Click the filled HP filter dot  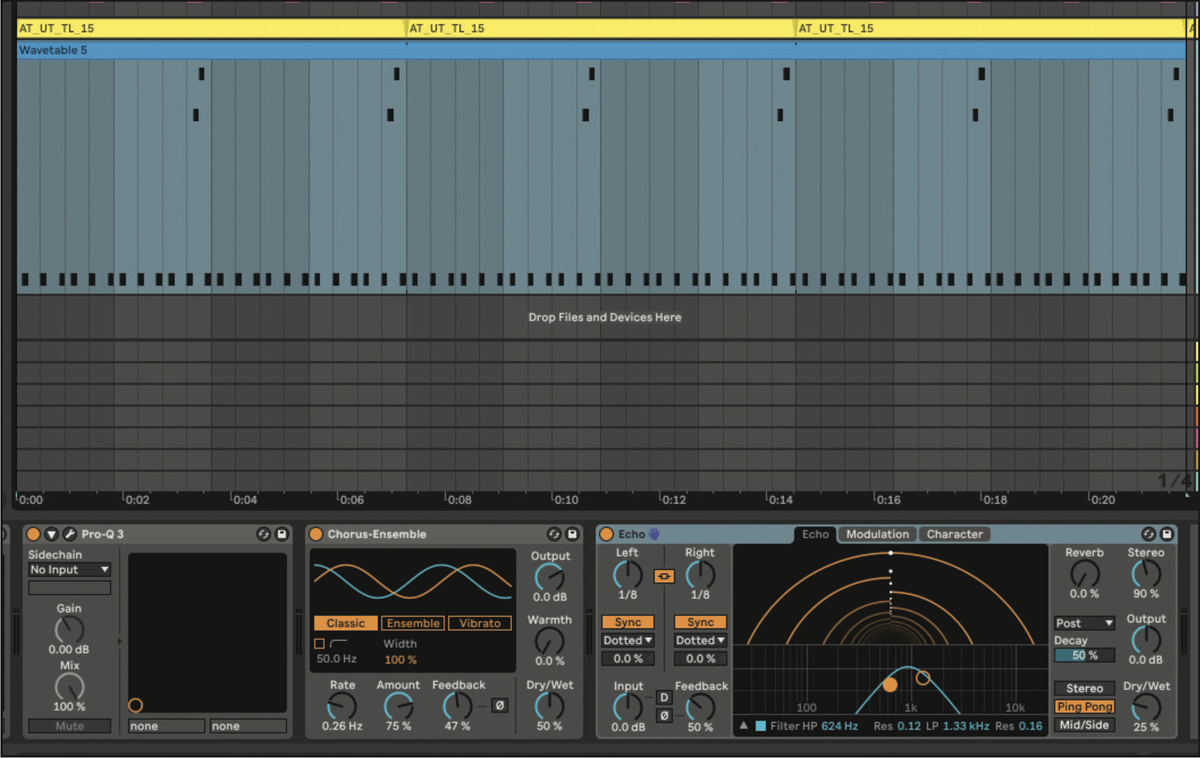[x=890, y=685]
